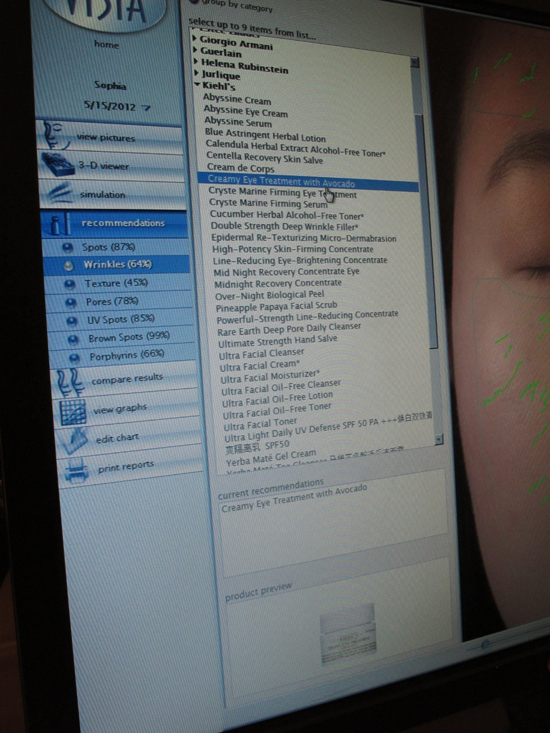Screen dimensions: 550x733
Task: Select Ultra Facial Oil-Free Lotion
Action: [x=278, y=399]
